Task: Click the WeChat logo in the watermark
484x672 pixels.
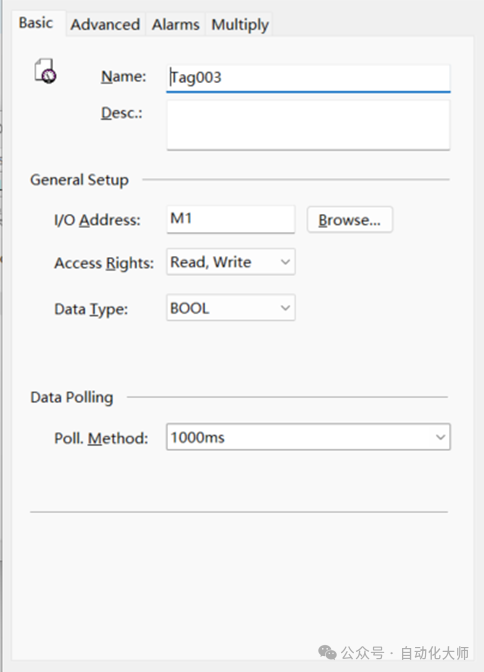Action: coord(327,652)
